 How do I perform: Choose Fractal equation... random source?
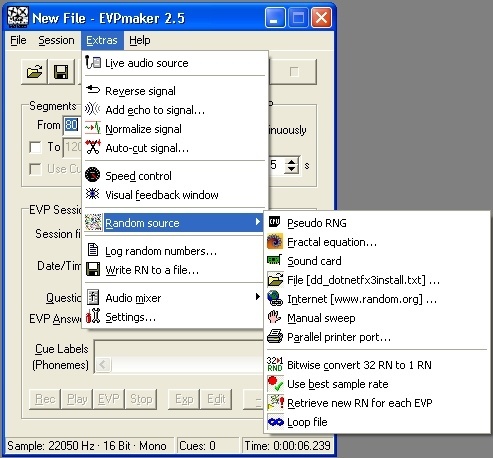pyautogui.click(x=377, y=242)
